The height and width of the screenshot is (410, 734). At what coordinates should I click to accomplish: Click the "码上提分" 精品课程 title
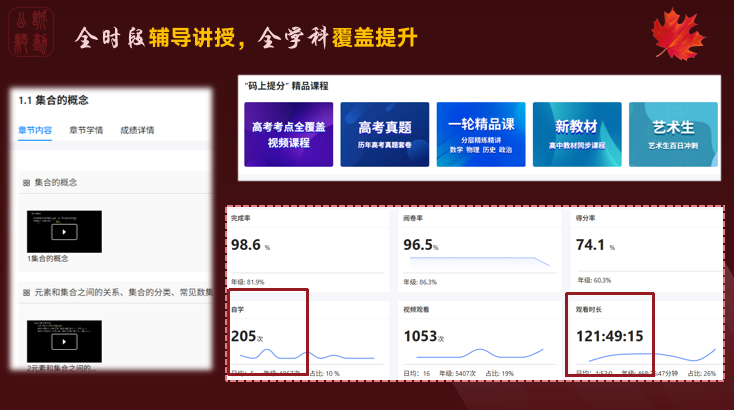coord(286,86)
